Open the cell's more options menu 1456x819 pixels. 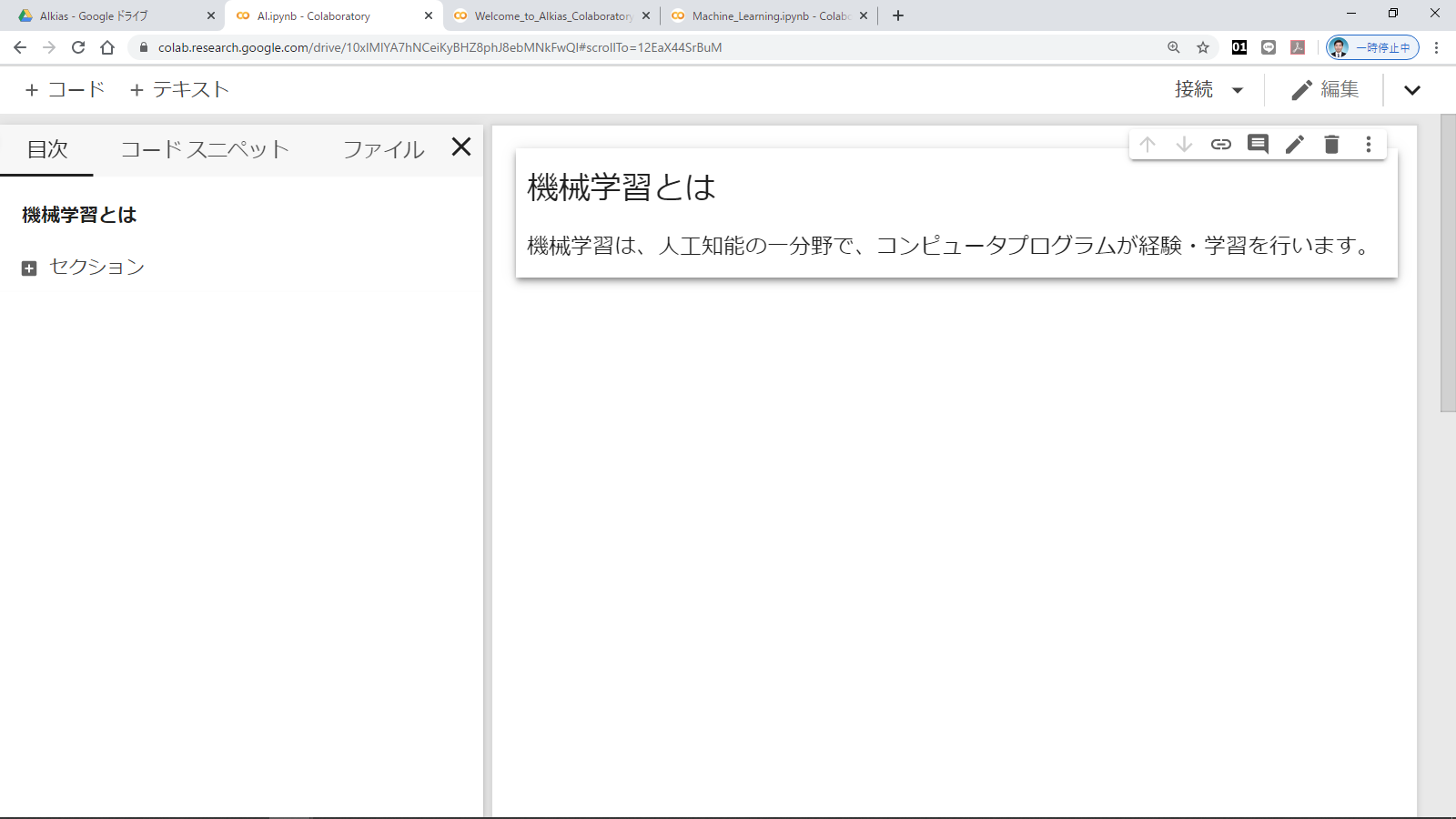1368,145
